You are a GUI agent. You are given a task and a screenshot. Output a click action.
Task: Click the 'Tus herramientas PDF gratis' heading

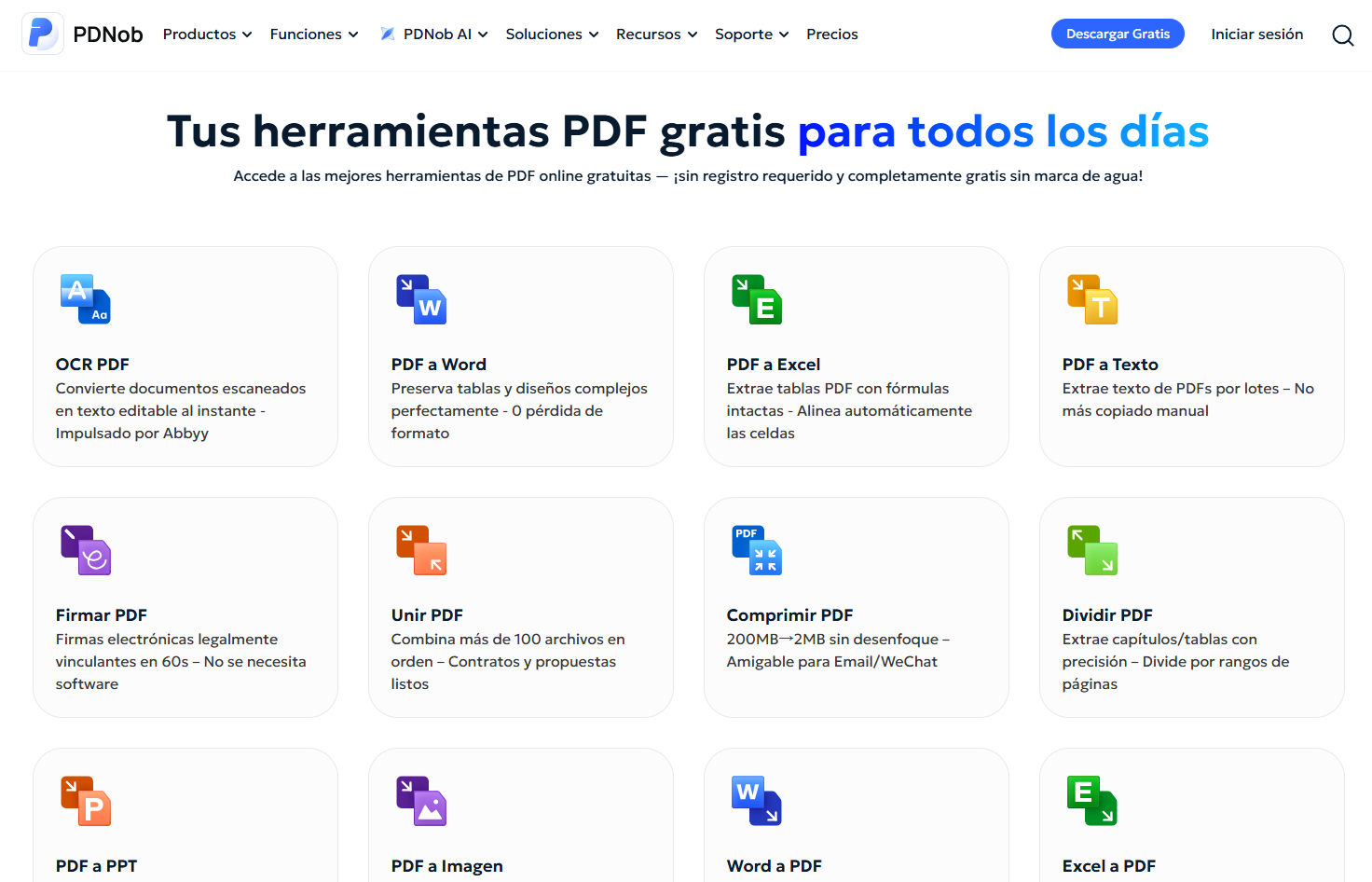coord(475,131)
